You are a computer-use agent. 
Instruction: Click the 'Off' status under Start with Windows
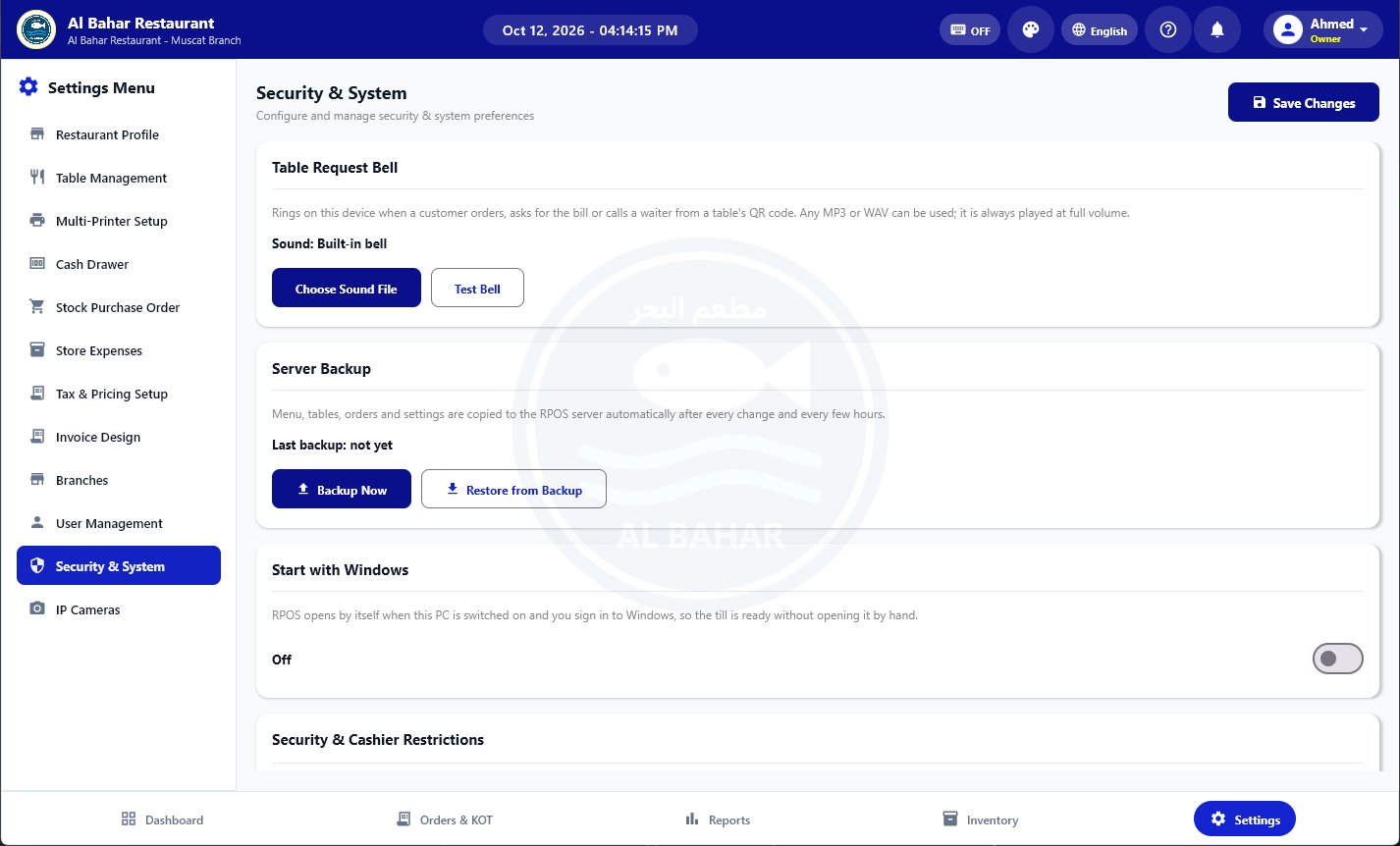pyautogui.click(x=282, y=660)
